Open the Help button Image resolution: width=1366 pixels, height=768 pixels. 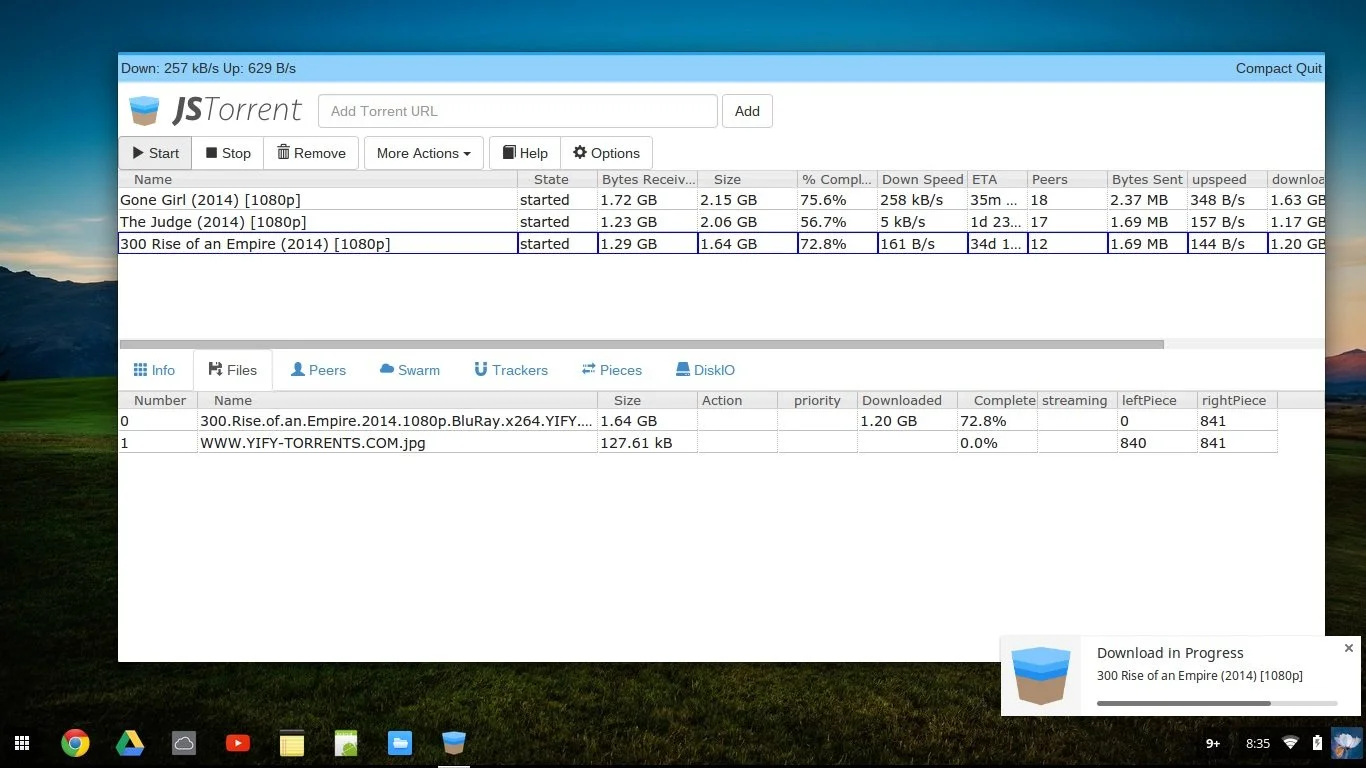click(x=525, y=153)
